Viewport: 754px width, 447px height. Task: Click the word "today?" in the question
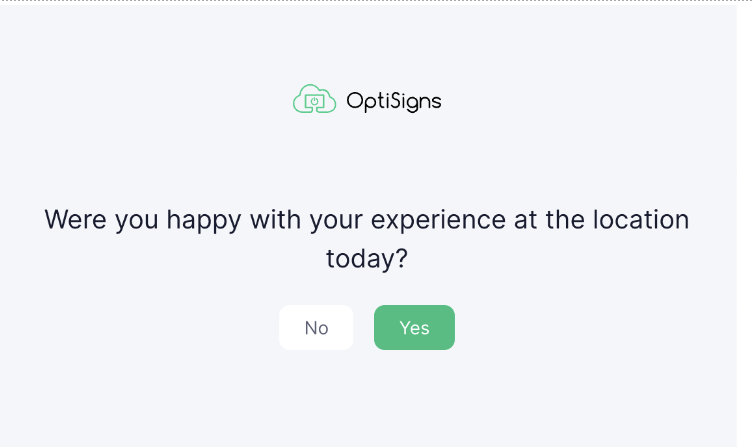(367, 259)
